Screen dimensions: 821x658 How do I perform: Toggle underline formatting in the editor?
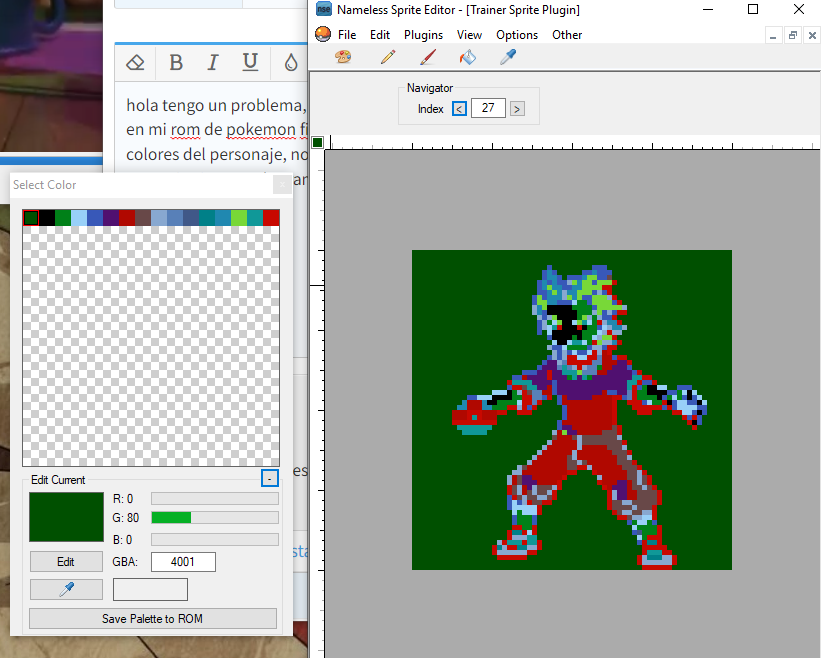250,63
